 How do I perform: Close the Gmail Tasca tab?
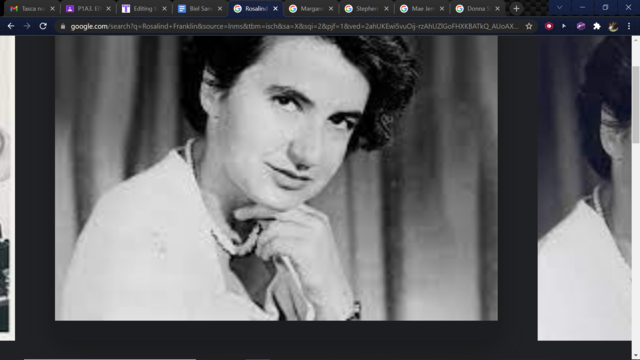pyautogui.click(x=52, y=9)
